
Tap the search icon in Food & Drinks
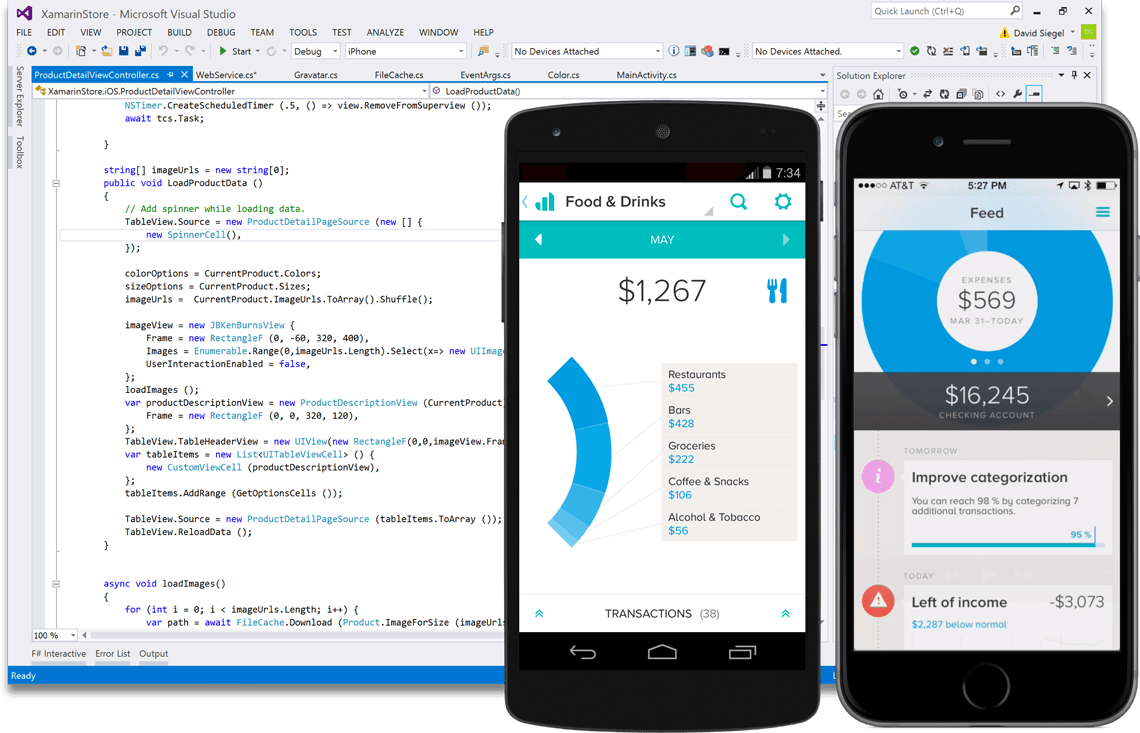tap(738, 201)
